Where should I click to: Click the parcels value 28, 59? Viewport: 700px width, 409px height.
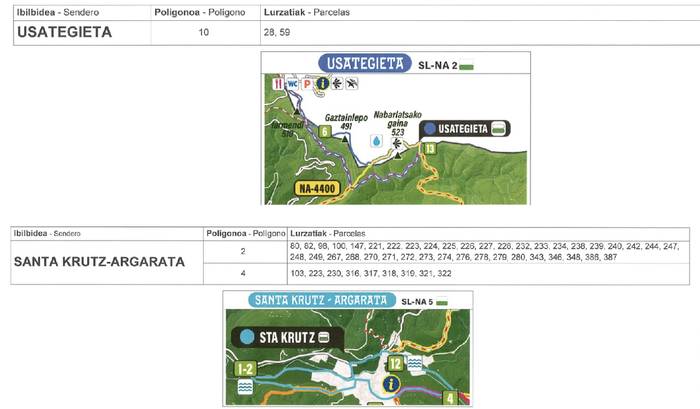pyautogui.click(x=277, y=32)
